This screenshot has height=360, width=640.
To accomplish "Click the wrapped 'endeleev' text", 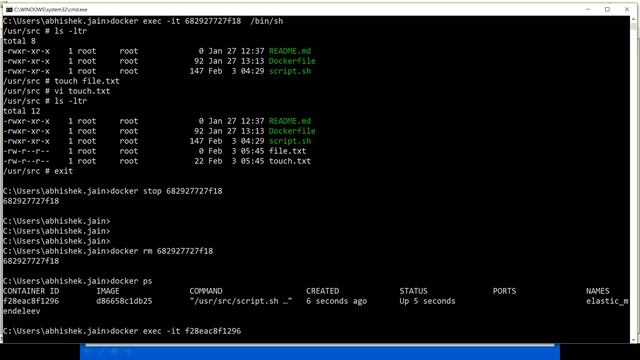I will coord(22,311).
